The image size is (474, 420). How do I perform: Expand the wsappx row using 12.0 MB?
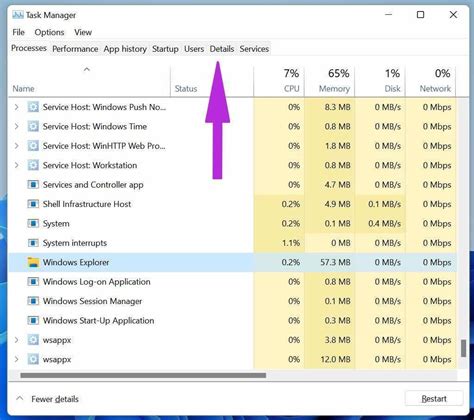point(16,359)
